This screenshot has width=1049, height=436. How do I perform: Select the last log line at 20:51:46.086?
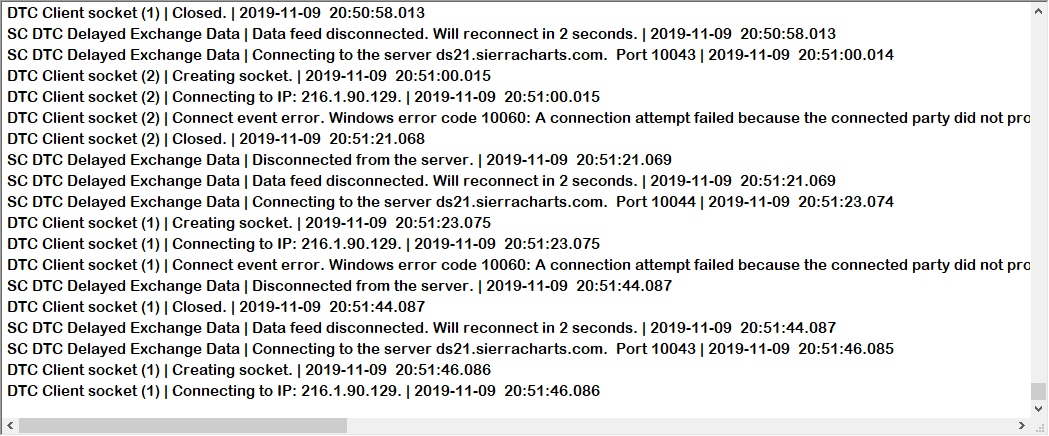tap(303, 391)
